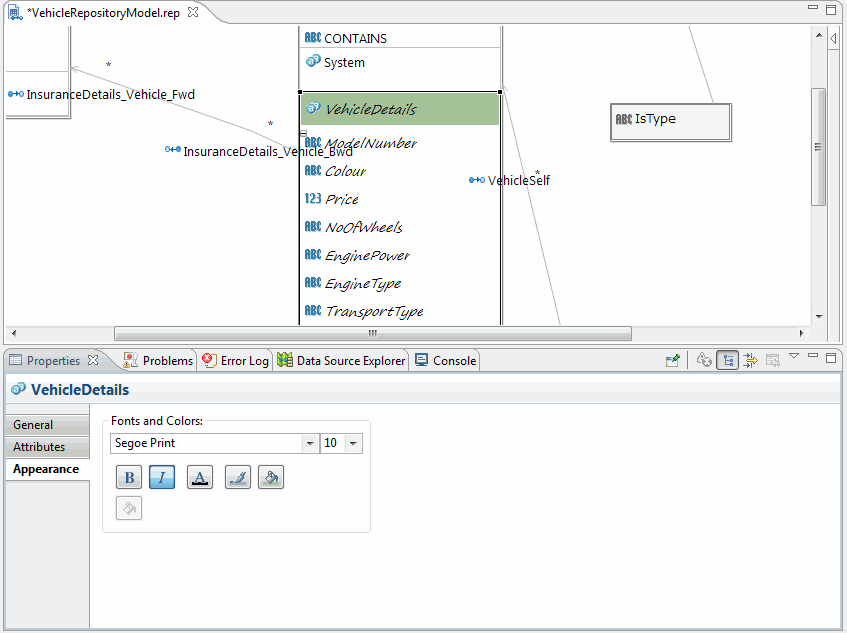Screen dimensions: 847x633
Task: Open the Data Source Explorer tab
Action: [x=341, y=361]
